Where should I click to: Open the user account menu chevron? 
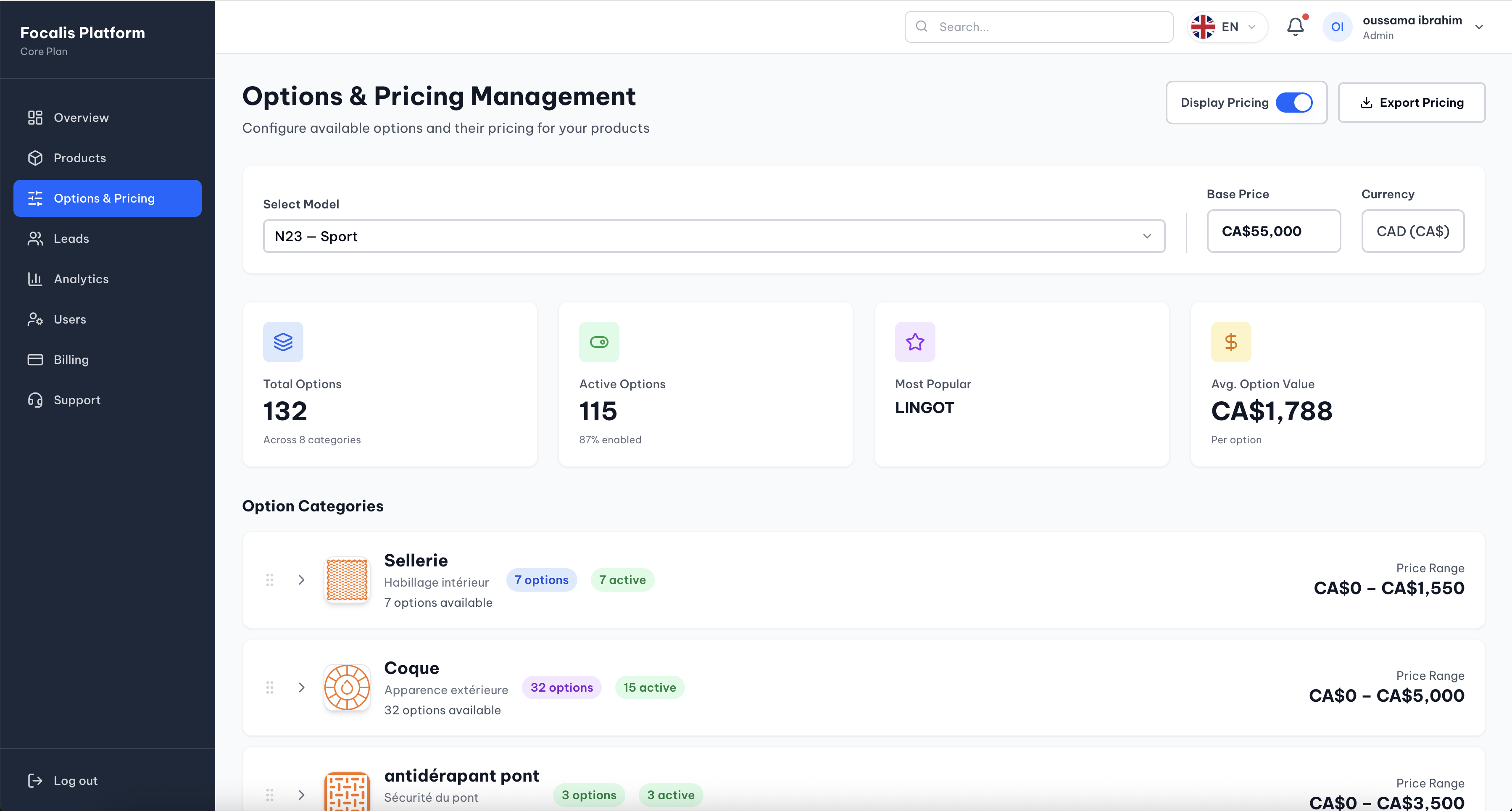click(x=1479, y=27)
